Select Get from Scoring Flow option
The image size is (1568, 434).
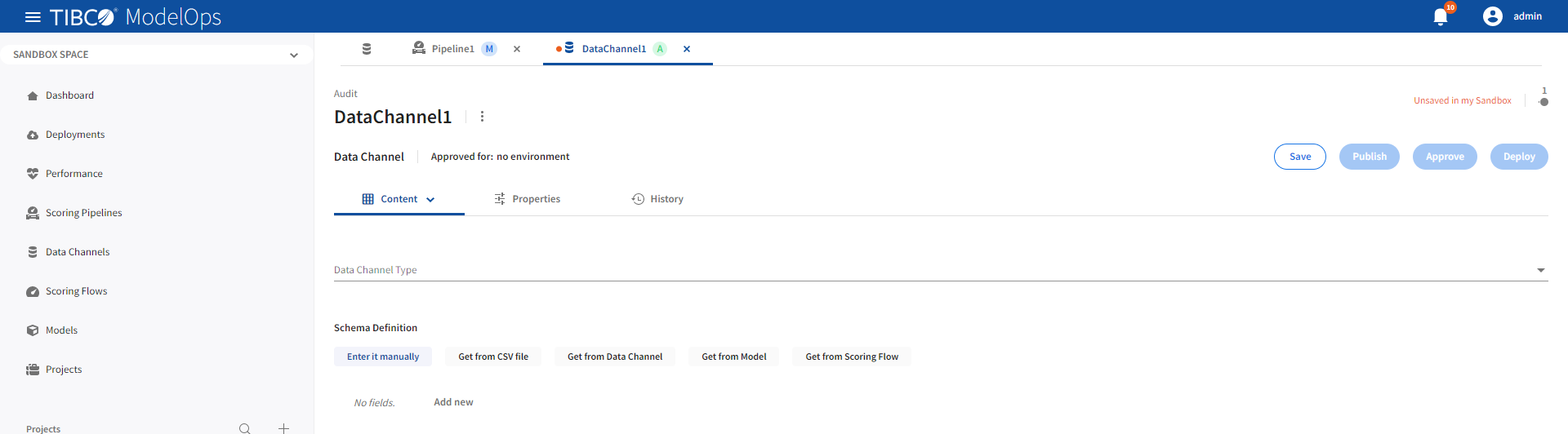tap(851, 356)
